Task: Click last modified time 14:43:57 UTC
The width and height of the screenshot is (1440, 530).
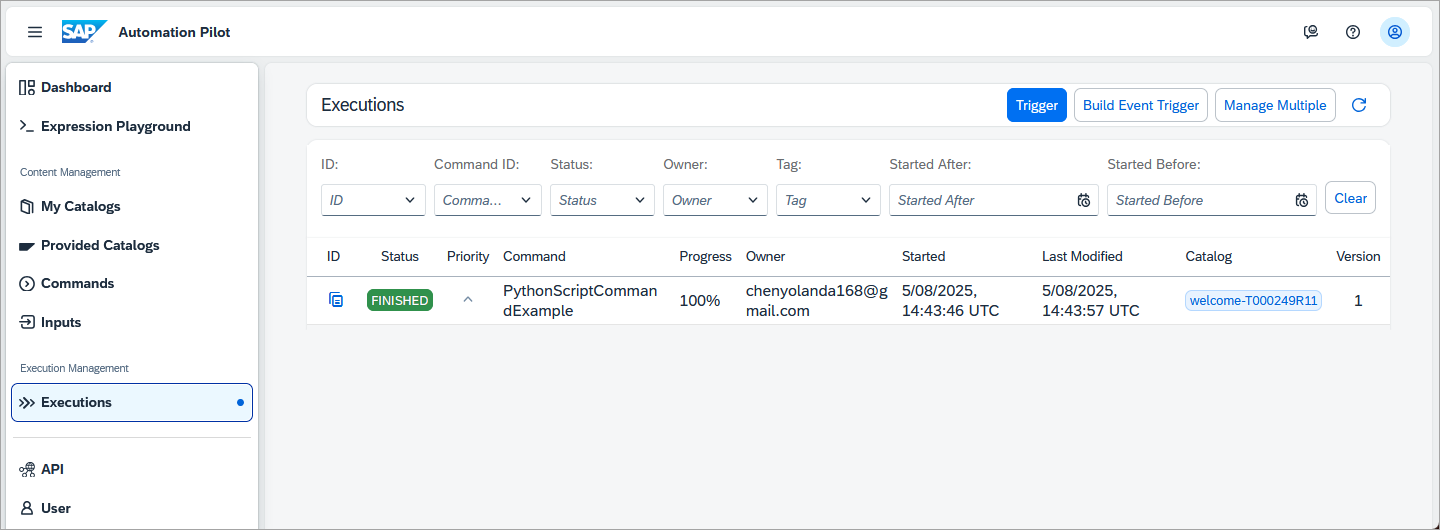Action: (1091, 311)
